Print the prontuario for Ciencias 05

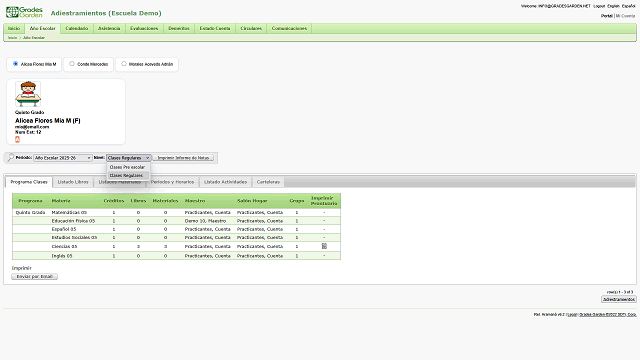click(324, 246)
